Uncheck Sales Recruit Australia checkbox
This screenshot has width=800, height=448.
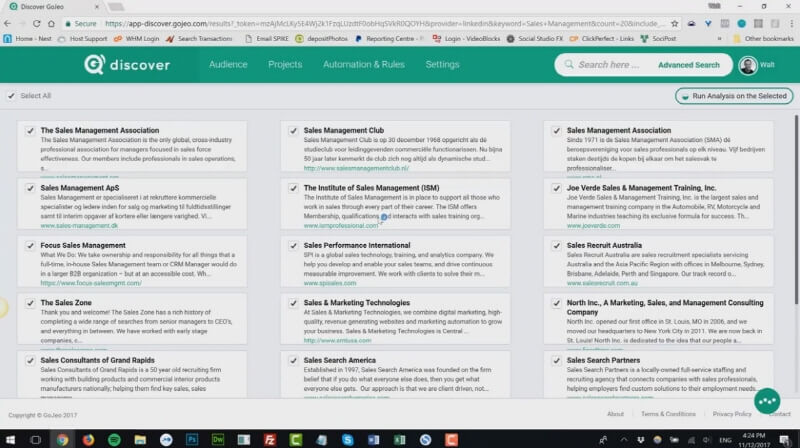click(x=557, y=245)
